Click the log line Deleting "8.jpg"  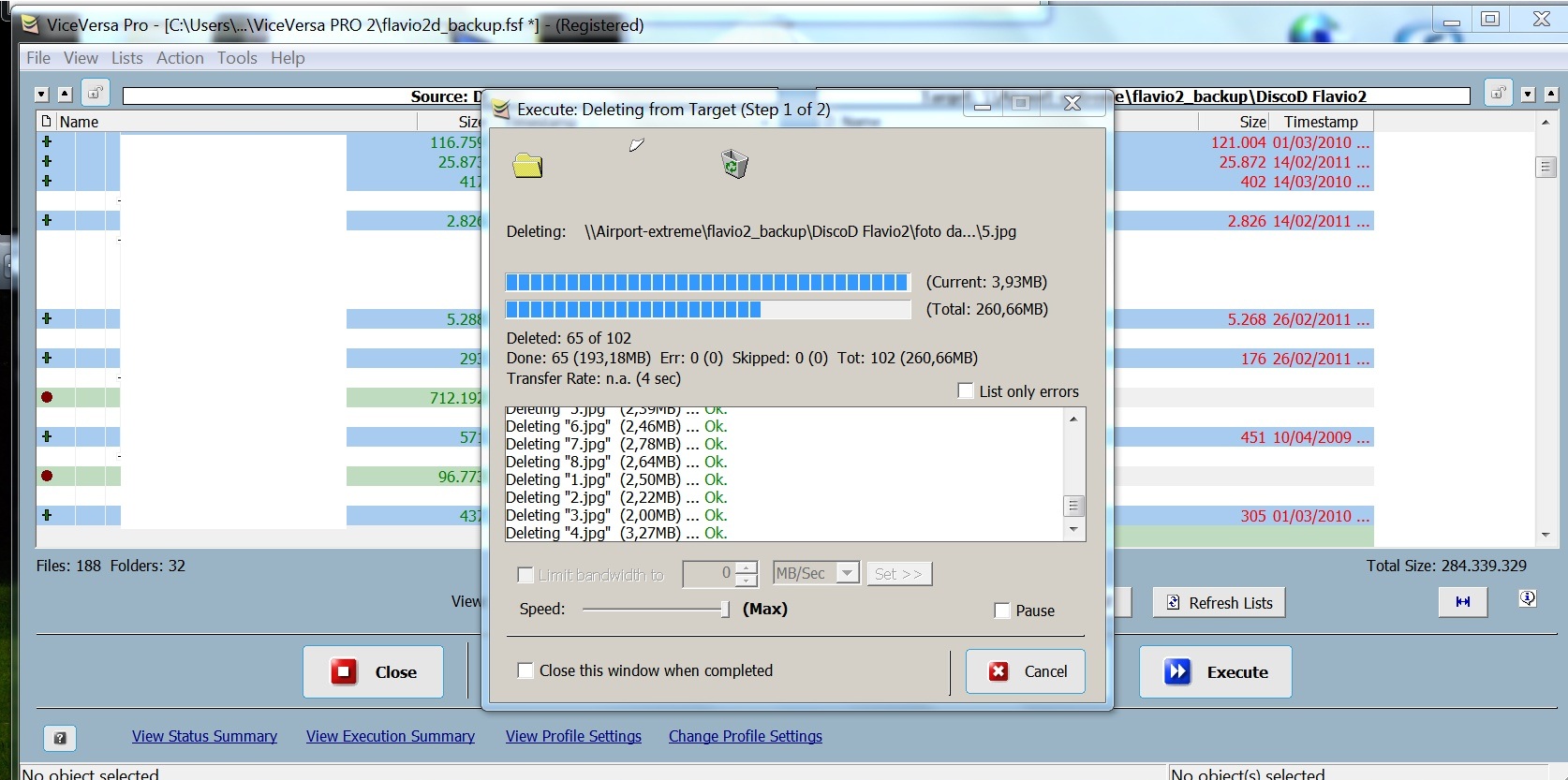[x=615, y=462]
